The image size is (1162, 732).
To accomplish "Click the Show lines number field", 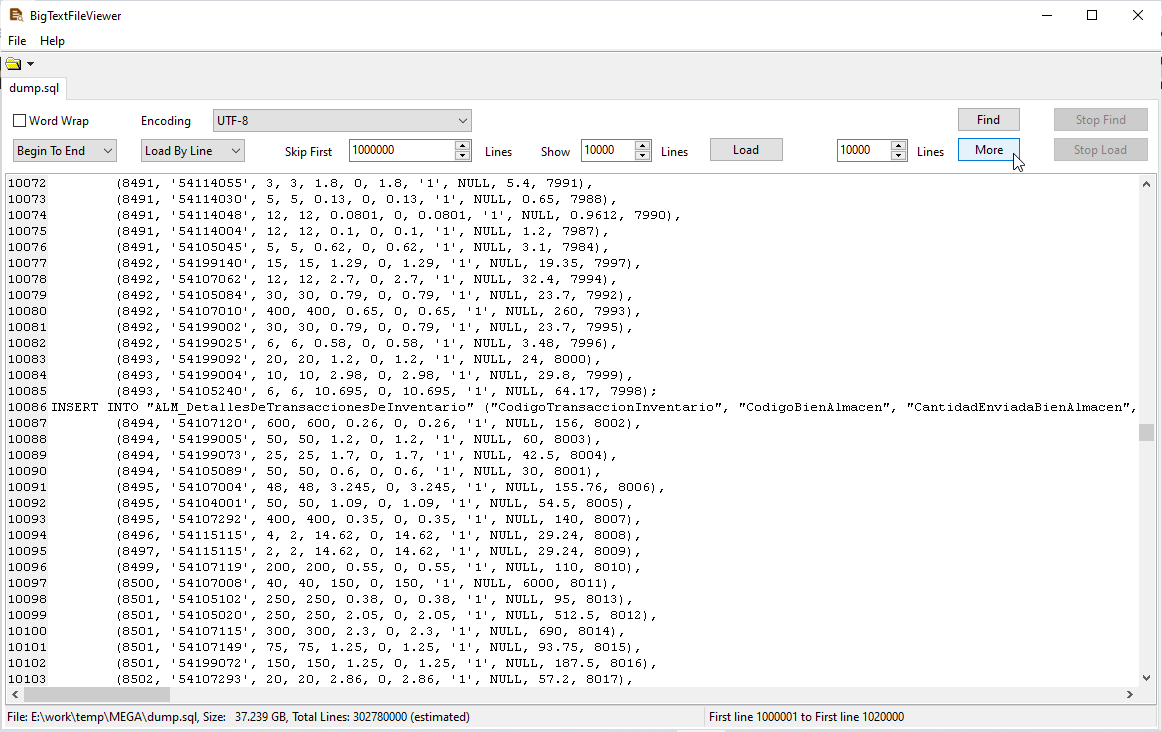I will (x=606, y=150).
